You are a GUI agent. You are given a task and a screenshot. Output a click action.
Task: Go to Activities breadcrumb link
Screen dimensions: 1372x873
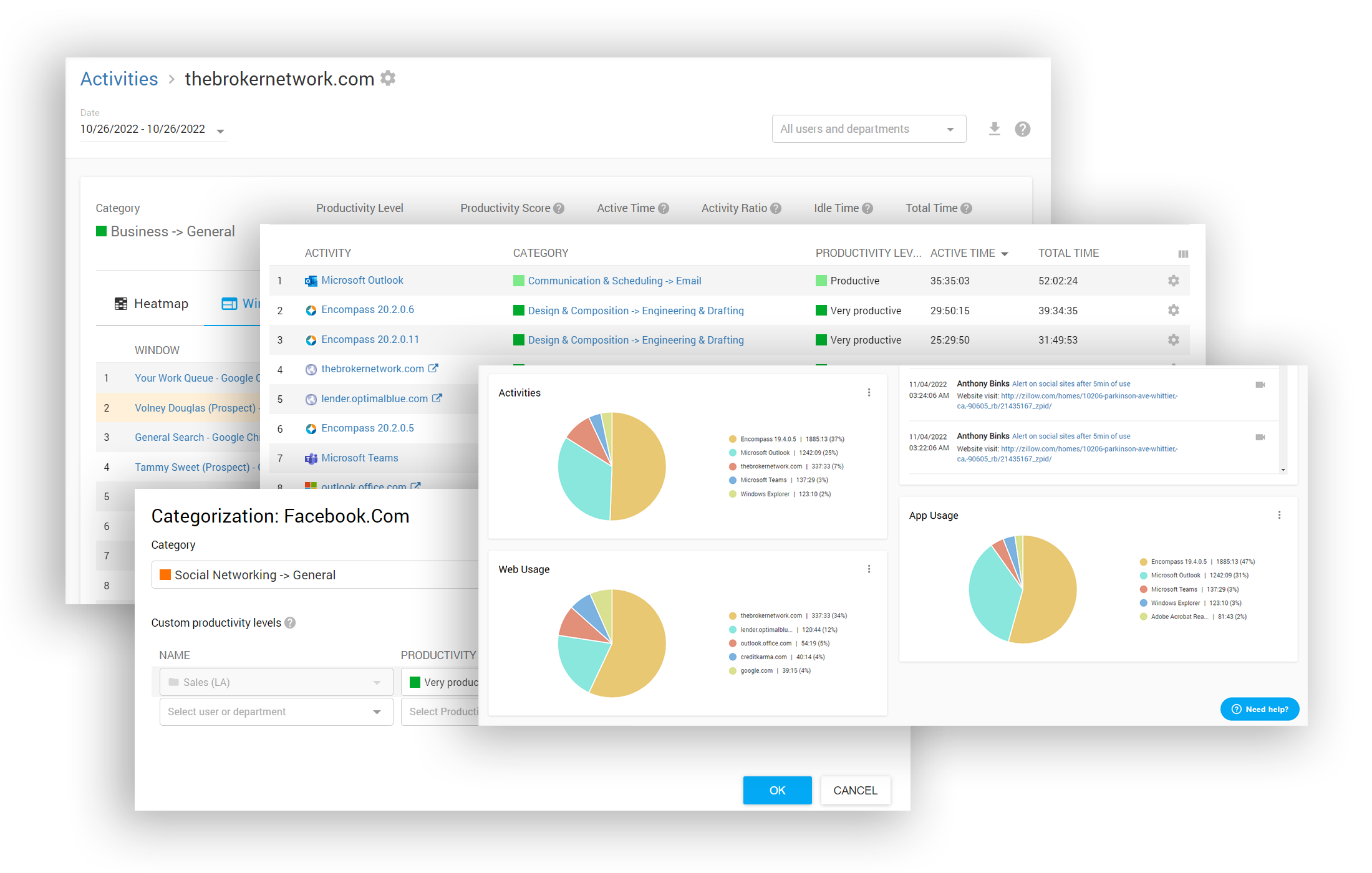[x=119, y=79]
